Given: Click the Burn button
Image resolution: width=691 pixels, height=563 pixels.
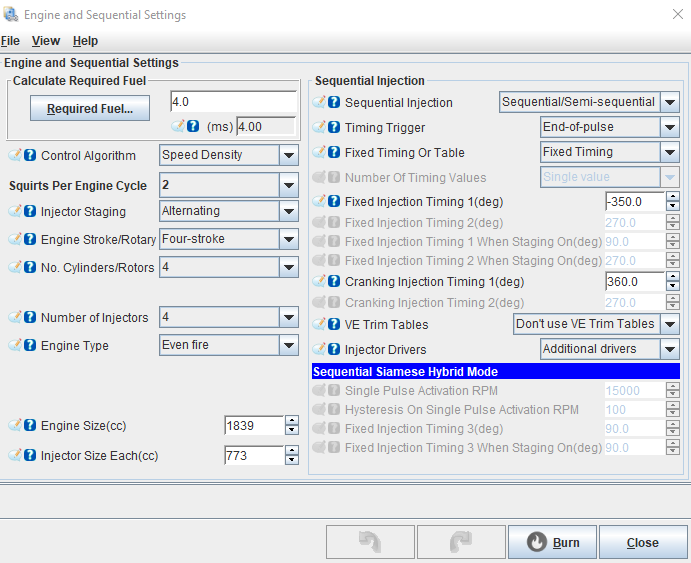Looking at the screenshot, I should tap(552, 542).
